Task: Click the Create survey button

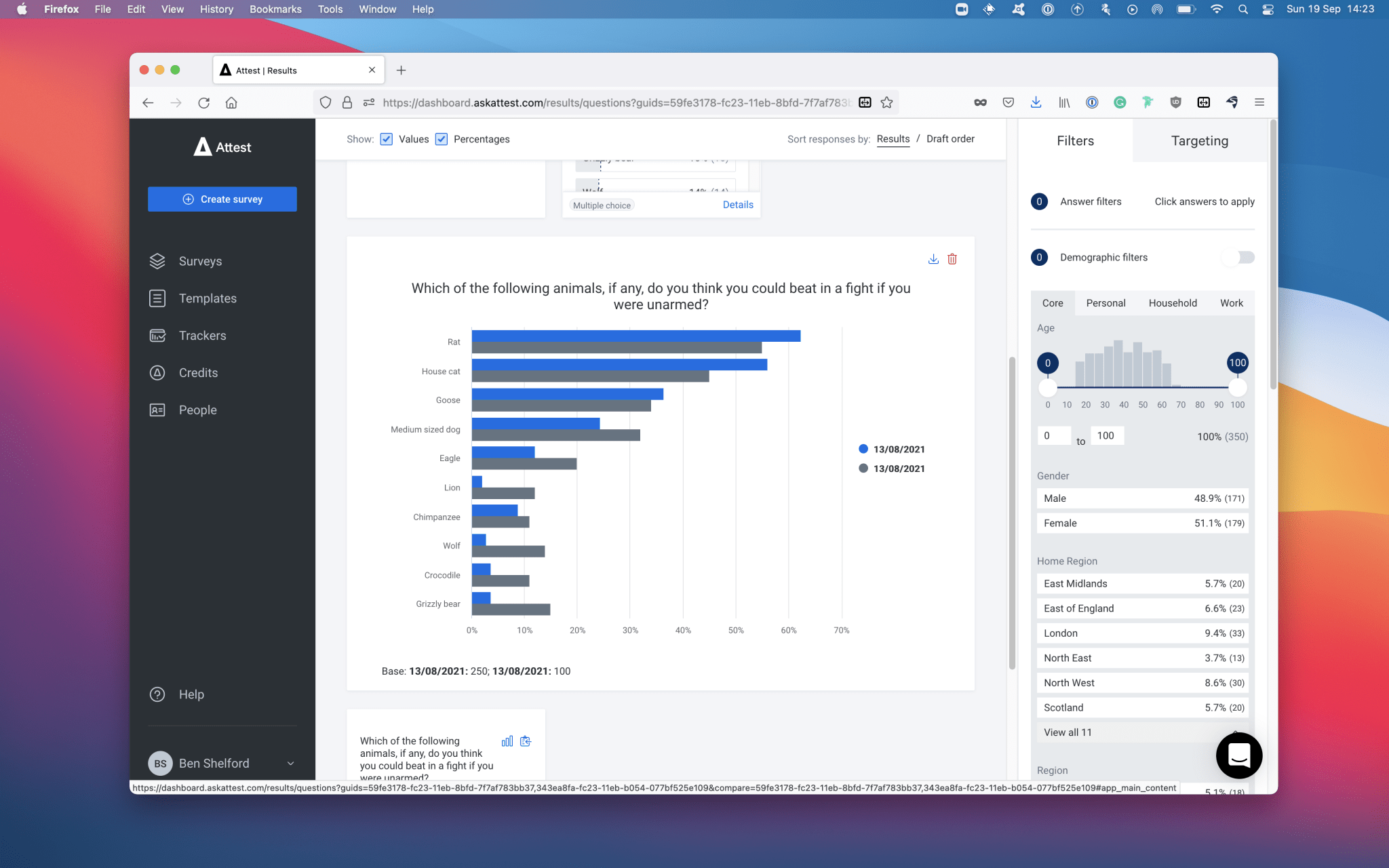Action: pyautogui.click(x=222, y=199)
